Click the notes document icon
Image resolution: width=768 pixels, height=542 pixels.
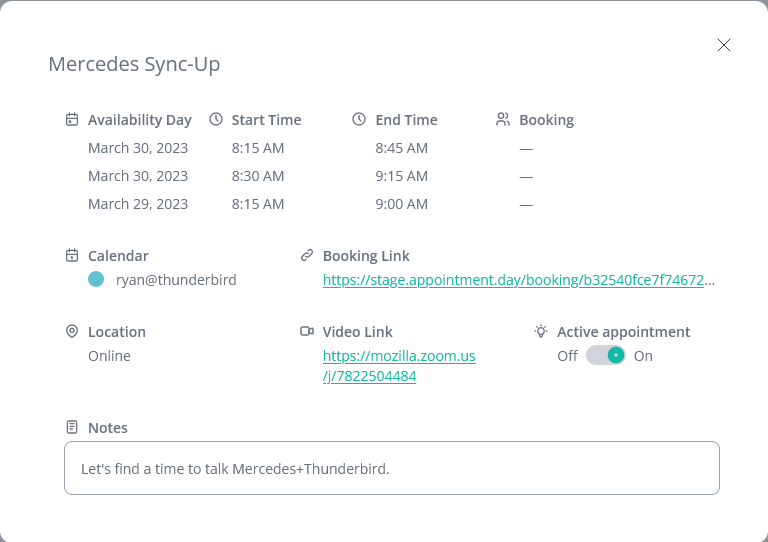72,428
